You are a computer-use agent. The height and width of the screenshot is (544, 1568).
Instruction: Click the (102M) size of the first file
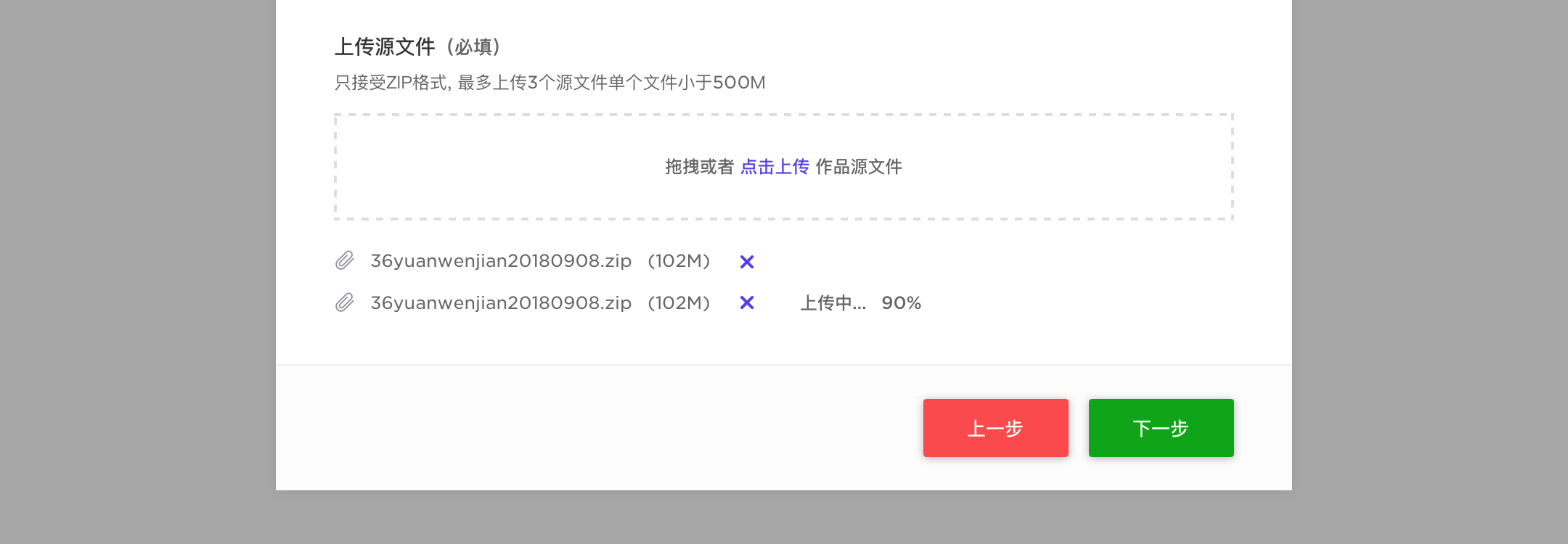(679, 261)
